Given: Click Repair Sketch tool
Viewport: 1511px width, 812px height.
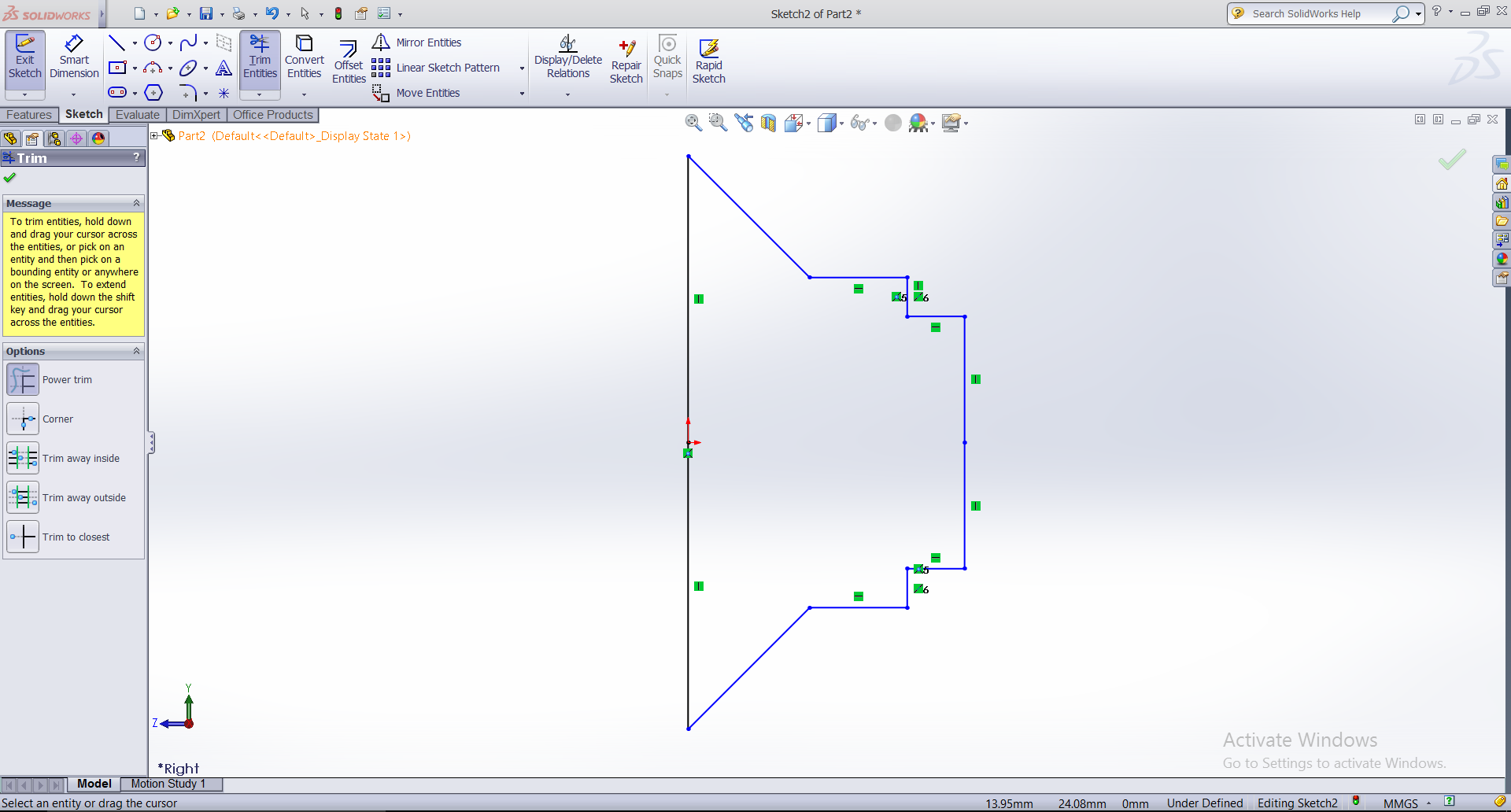Looking at the screenshot, I should pyautogui.click(x=626, y=61).
